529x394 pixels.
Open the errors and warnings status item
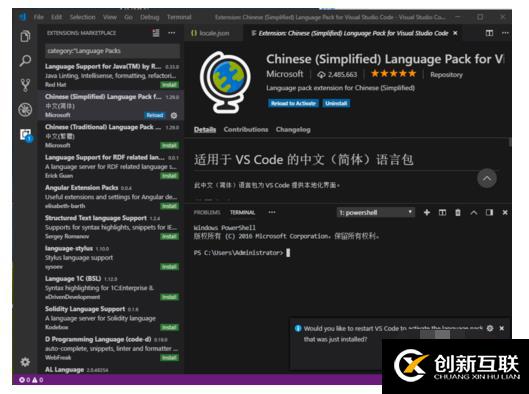[x=31, y=380]
